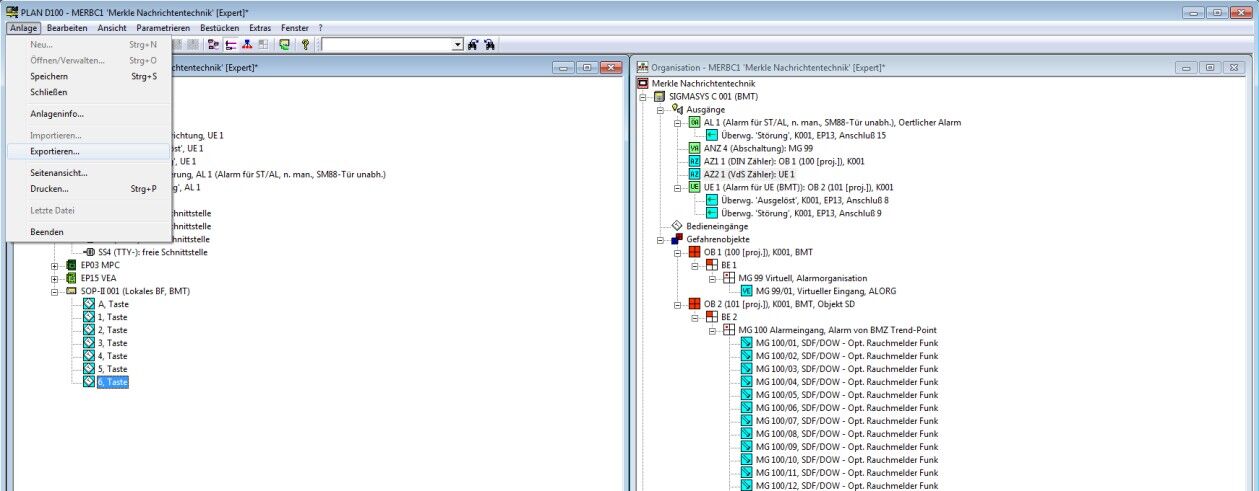Click the OB 1 red grid icon
Image resolution: width=1259 pixels, height=491 pixels.
[695, 252]
